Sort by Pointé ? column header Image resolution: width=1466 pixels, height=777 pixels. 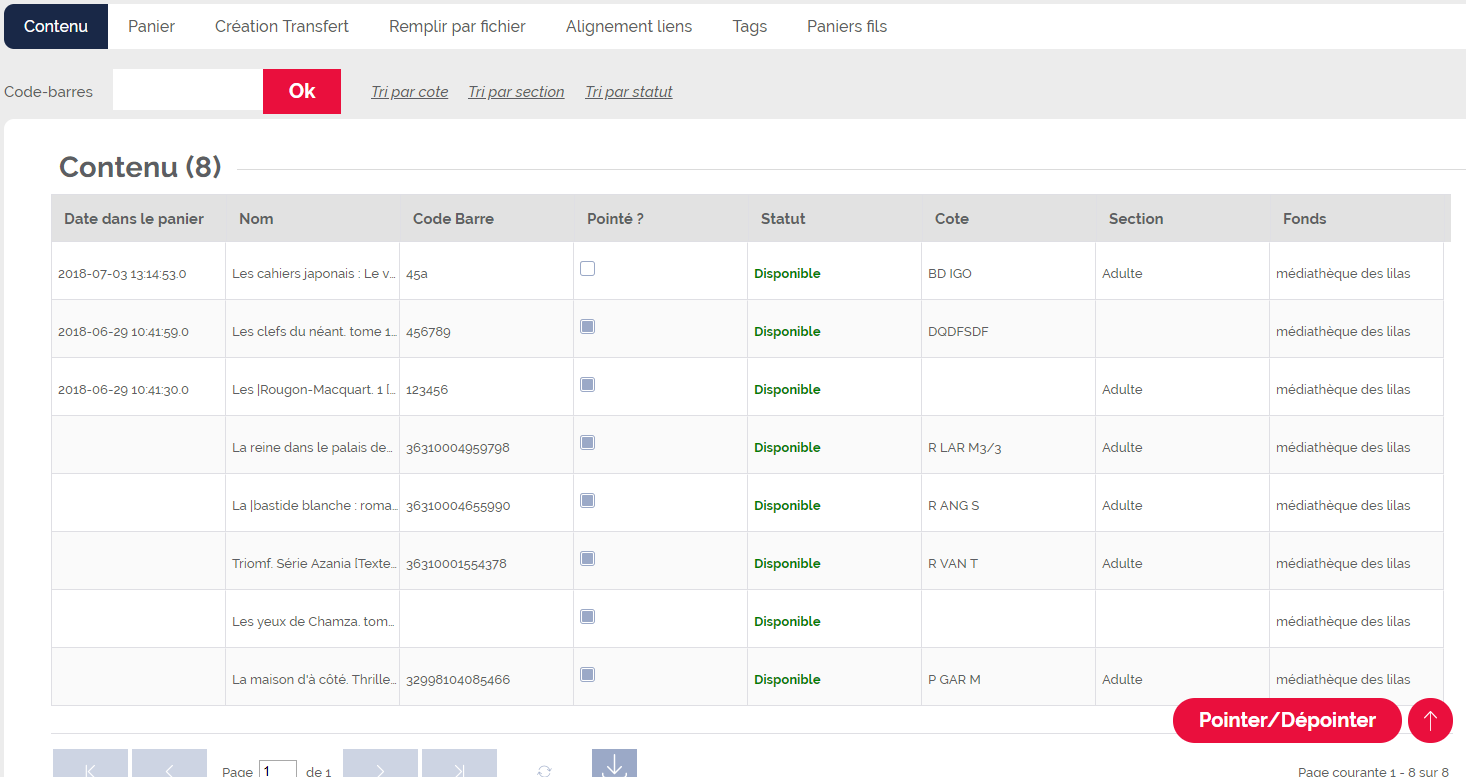660,218
